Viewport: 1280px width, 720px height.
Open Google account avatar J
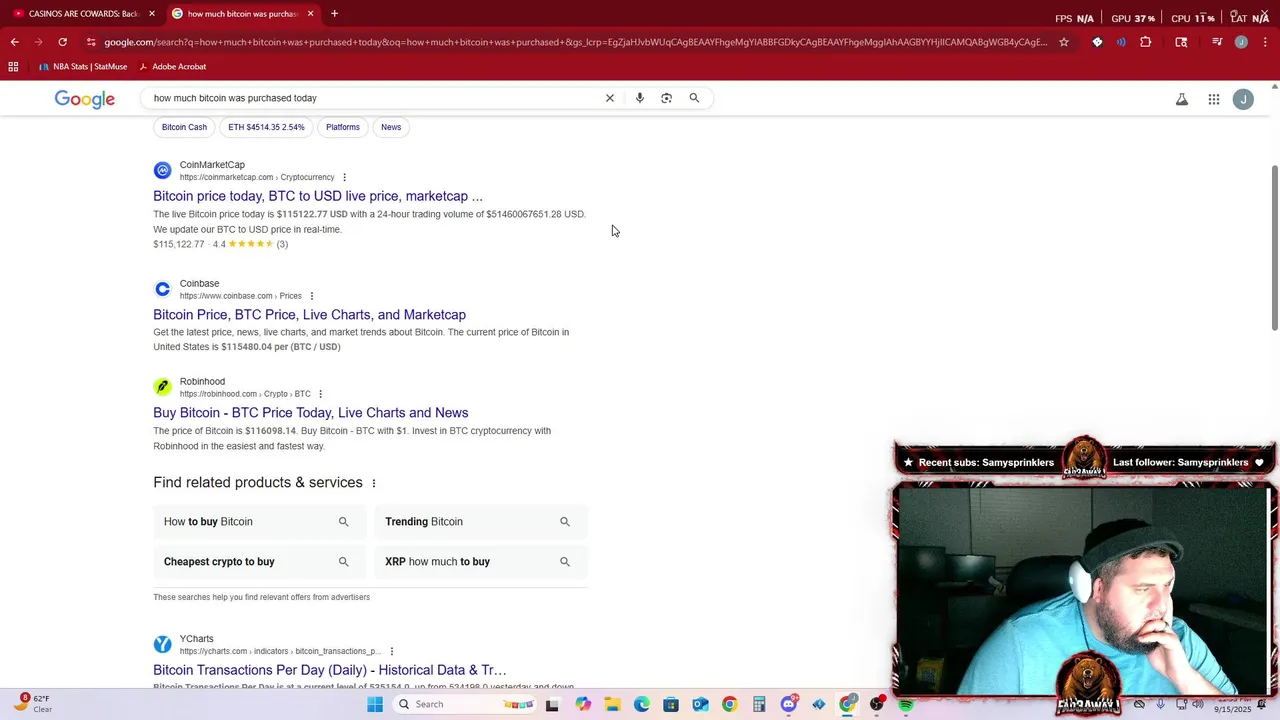1244,99
